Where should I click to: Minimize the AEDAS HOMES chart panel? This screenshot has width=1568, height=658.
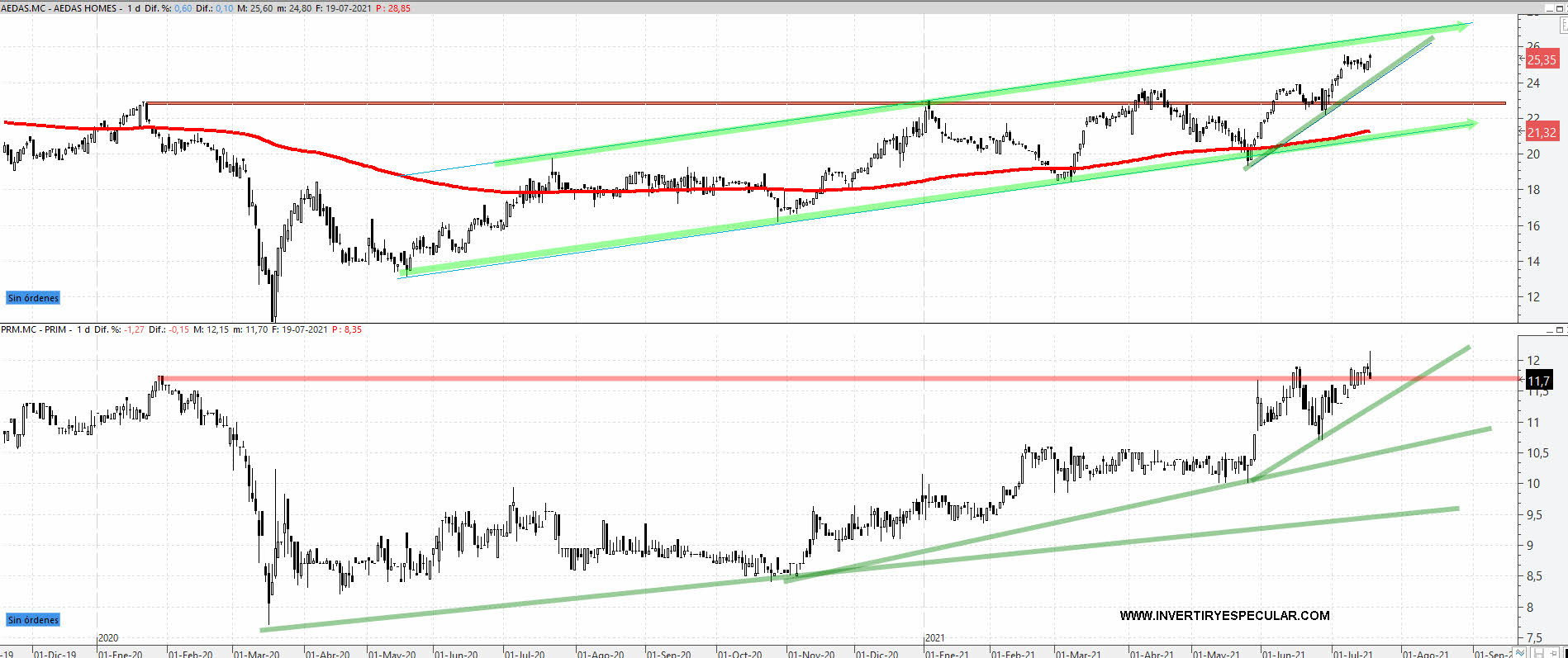(1549, 8)
